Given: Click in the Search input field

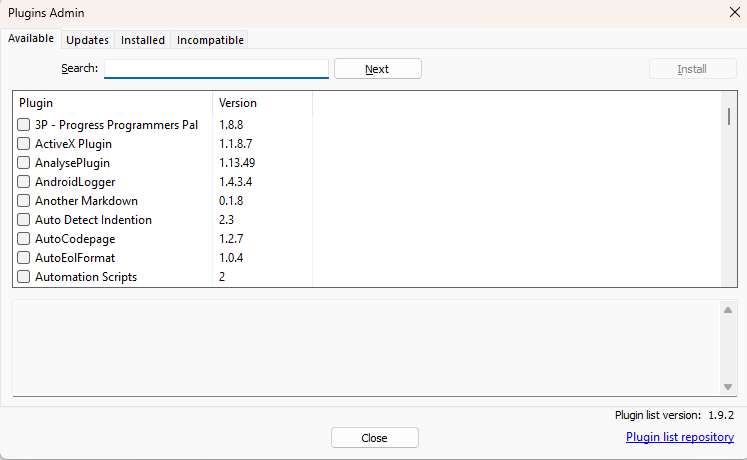Looking at the screenshot, I should coord(216,69).
